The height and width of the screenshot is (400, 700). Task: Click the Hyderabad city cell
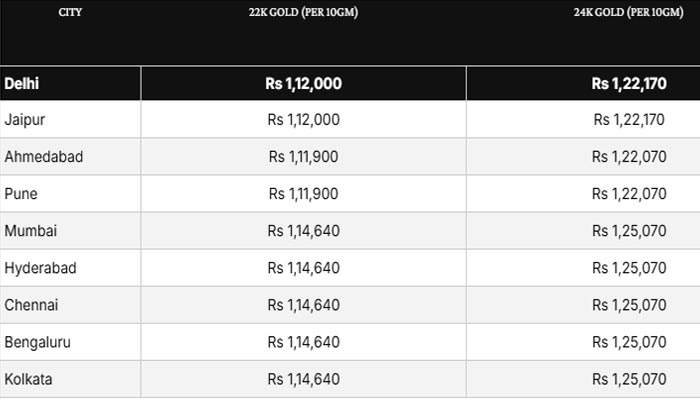[x=40, y=268]
